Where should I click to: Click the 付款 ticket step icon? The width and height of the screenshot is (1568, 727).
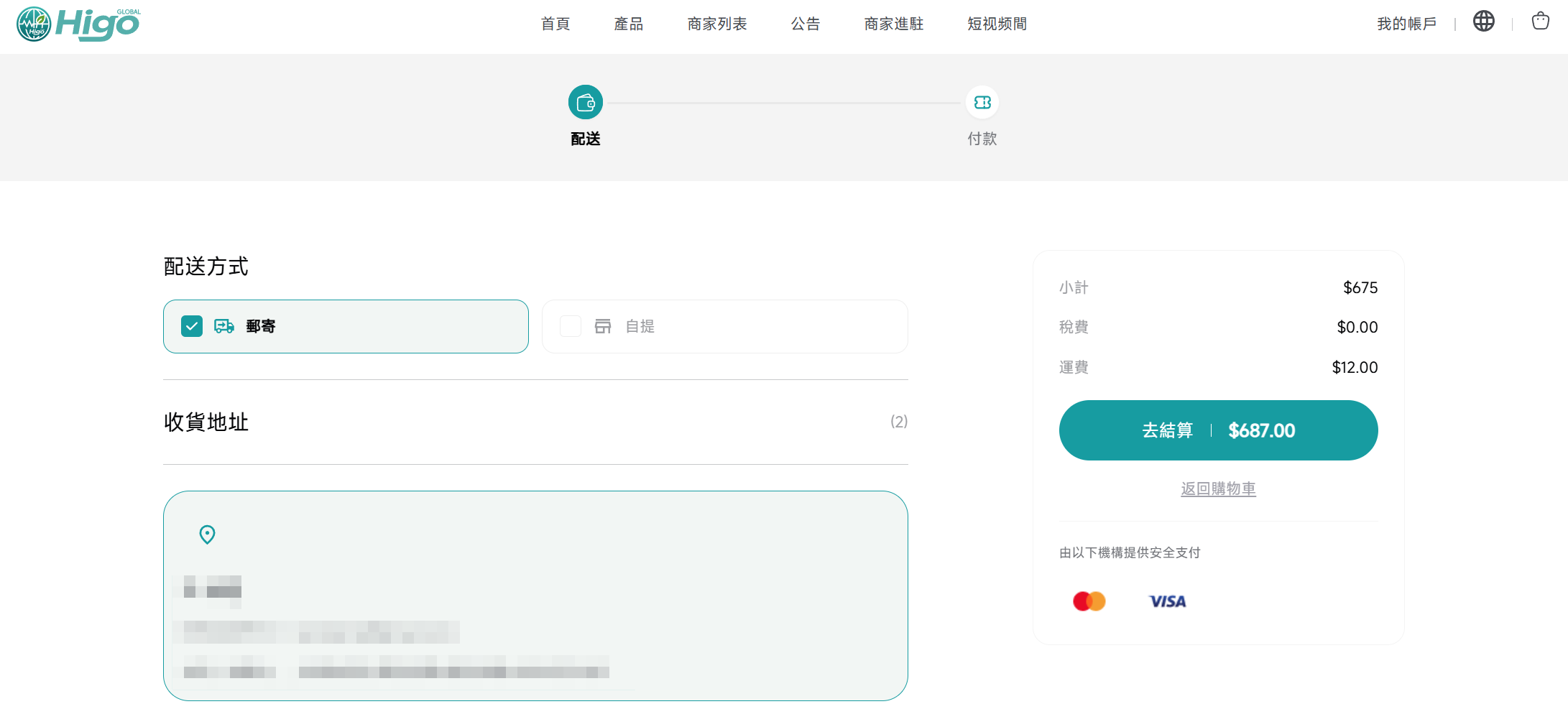(x=982, y=103)
